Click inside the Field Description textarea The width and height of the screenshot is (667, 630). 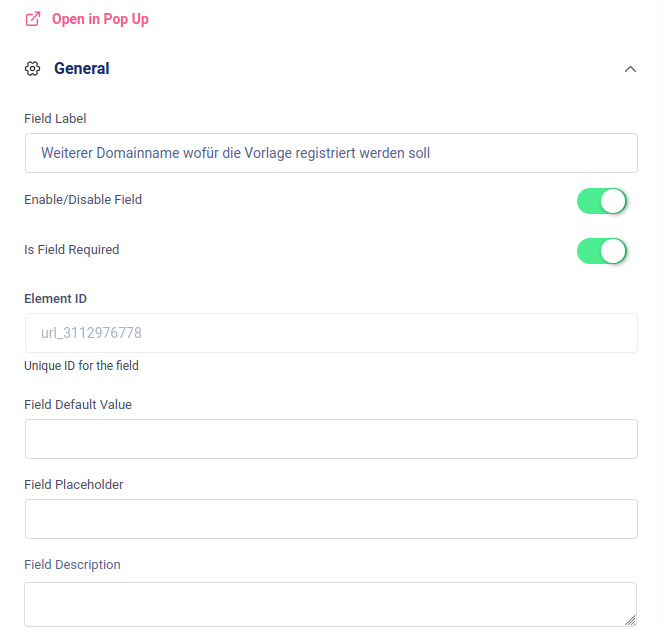click(330, 604)
